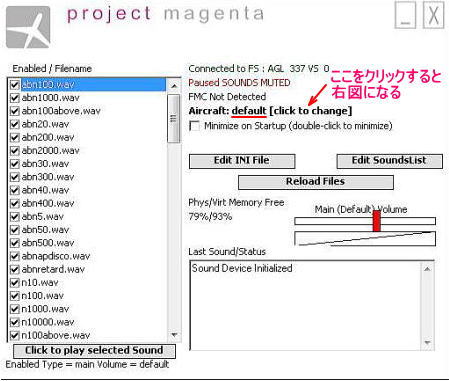The height and width of the screenshot is (381, 449).
Task: Click sound list scrollbar thumb
Action: click(x=173, y=118)
